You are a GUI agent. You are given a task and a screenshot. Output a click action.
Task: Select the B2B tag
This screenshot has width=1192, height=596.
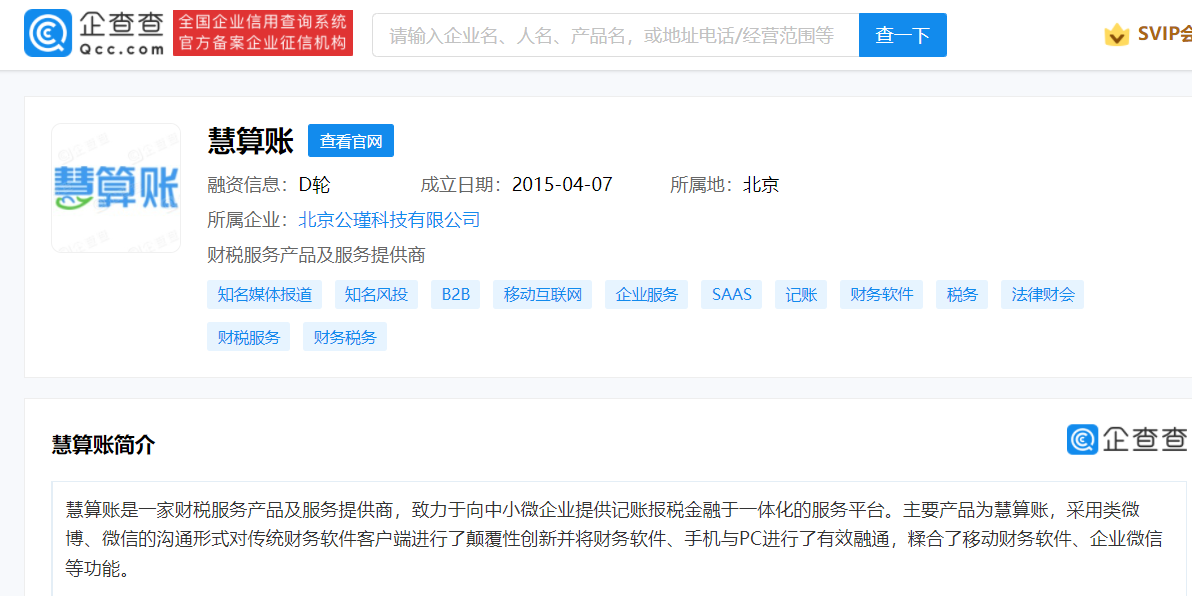click(x=455, y=295)
